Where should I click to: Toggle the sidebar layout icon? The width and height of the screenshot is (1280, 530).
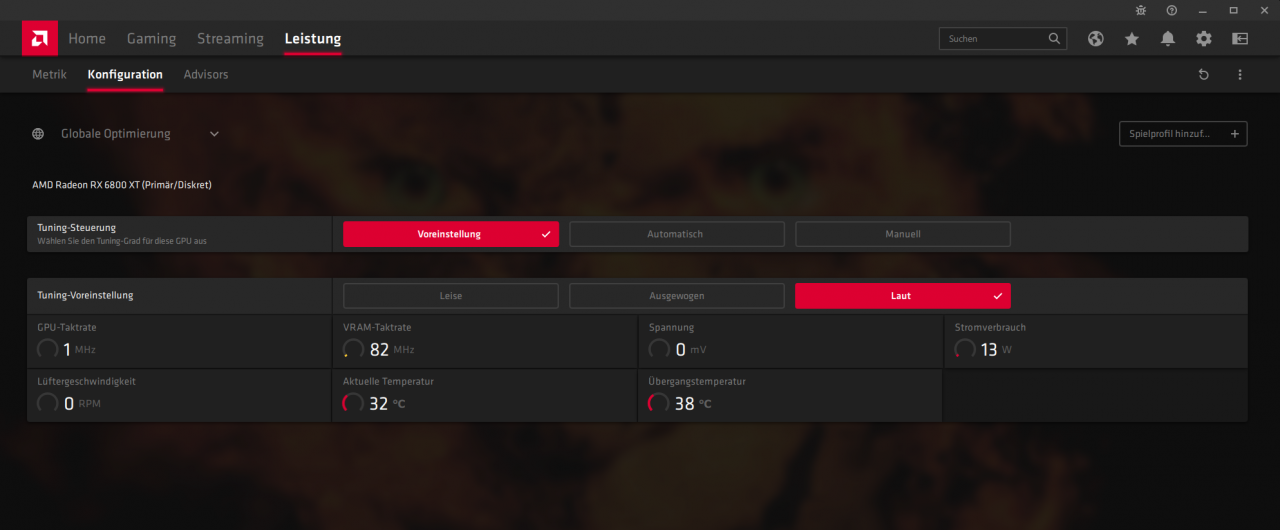(x=1240, y=38)
